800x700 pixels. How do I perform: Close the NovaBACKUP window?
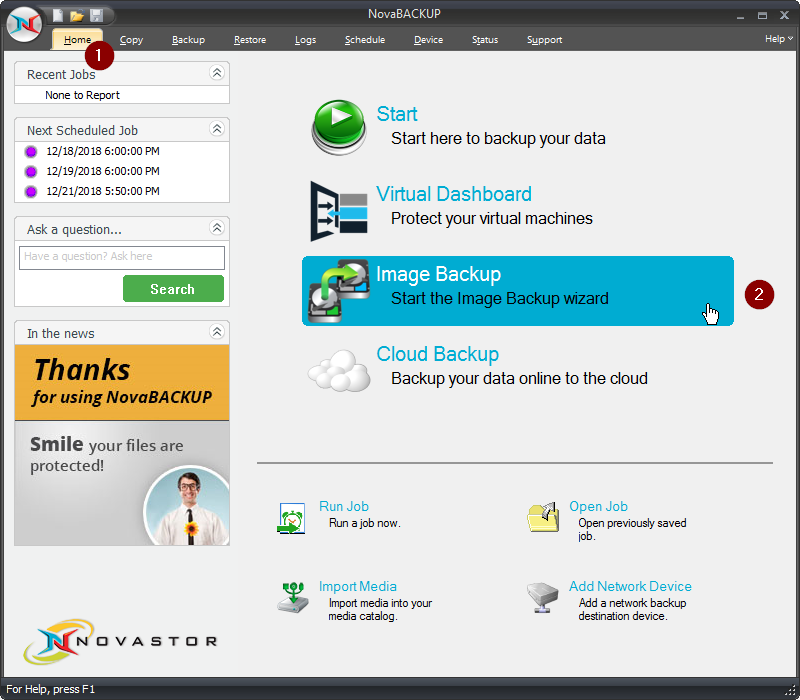tap(785, 16)
